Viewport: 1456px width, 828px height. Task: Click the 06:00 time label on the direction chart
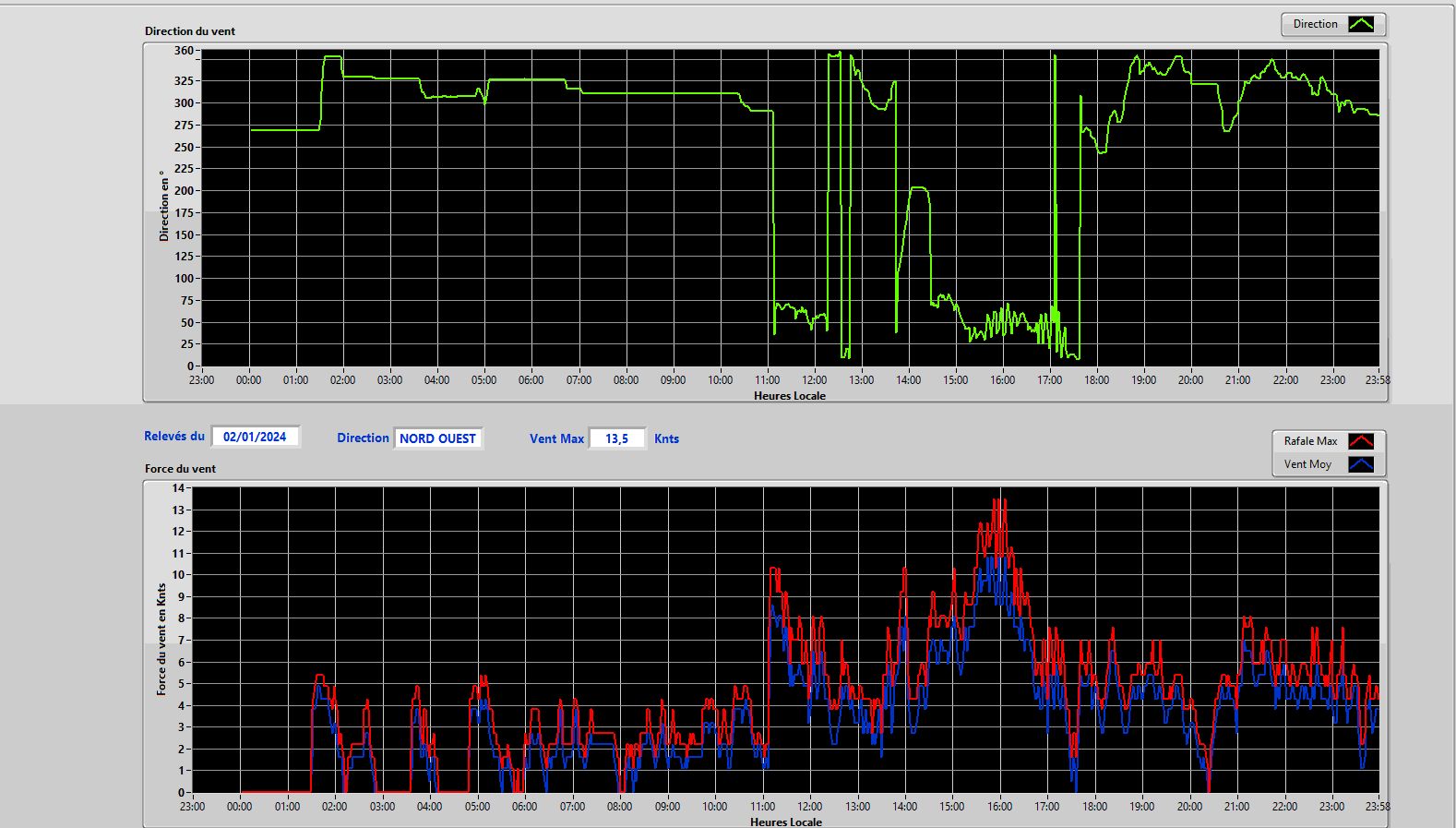click(531, 380)
